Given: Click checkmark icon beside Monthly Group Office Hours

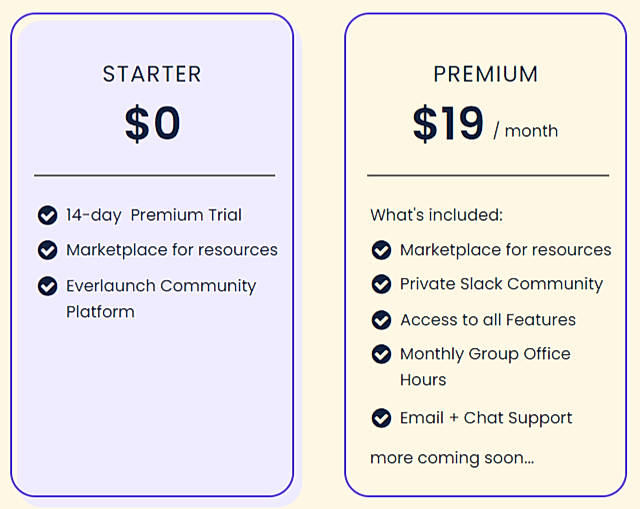Looking at the screenshot, I should pyautogui.click(x=381, y=354).
